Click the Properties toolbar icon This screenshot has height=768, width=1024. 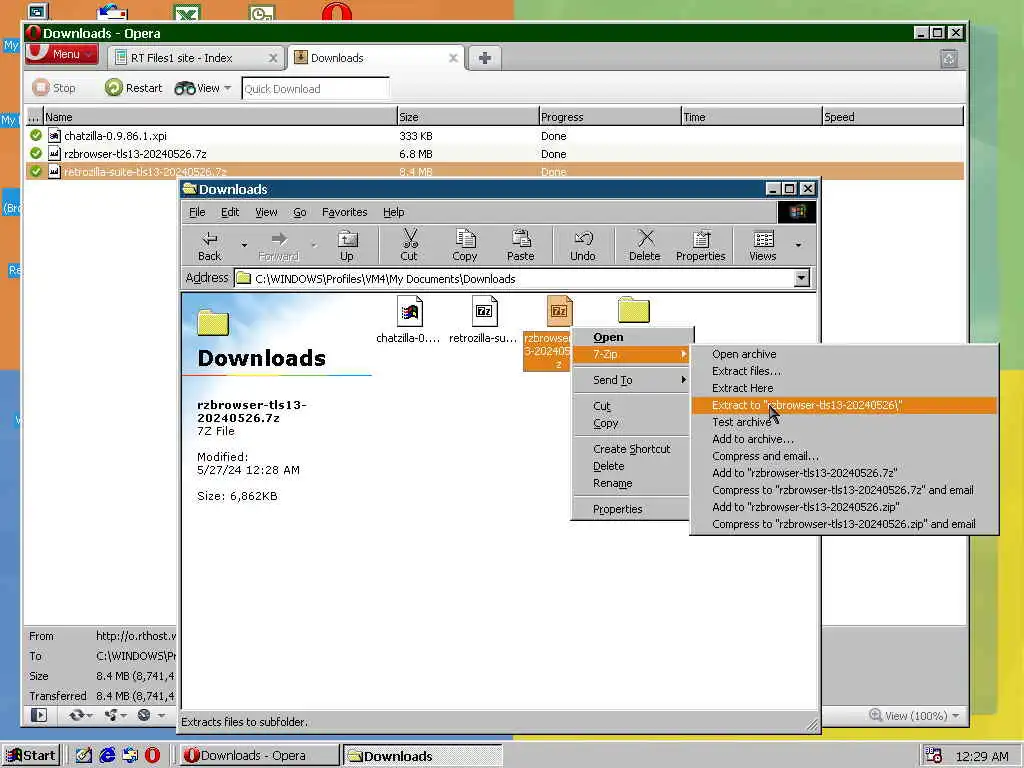pyautogui.click(x=701, y=246)
